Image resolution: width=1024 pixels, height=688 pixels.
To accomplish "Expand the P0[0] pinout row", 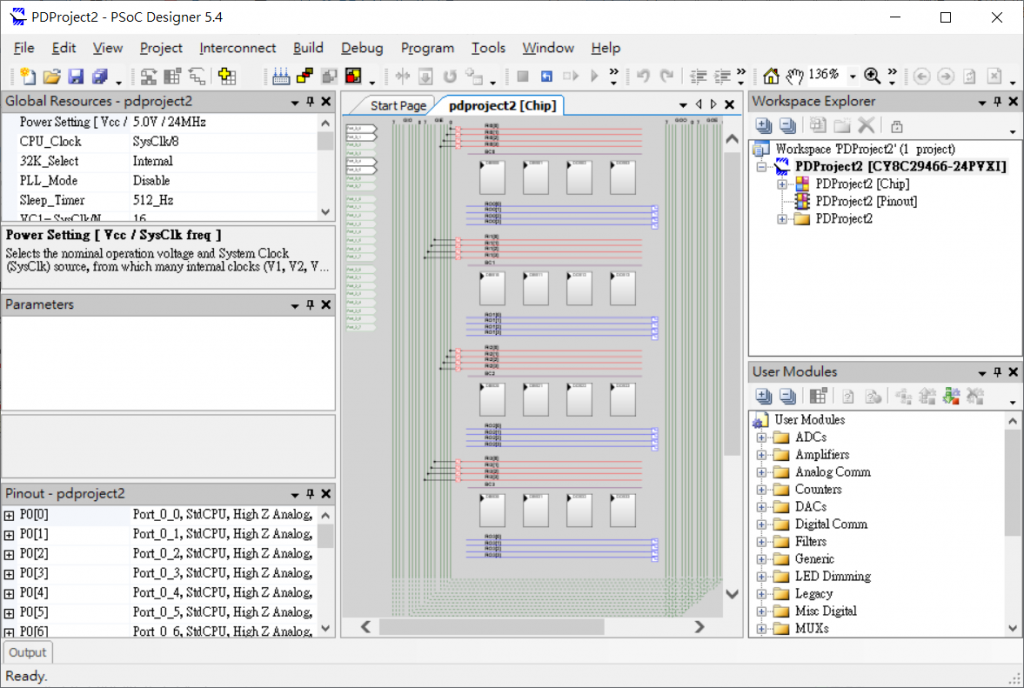I will point(9,516).
